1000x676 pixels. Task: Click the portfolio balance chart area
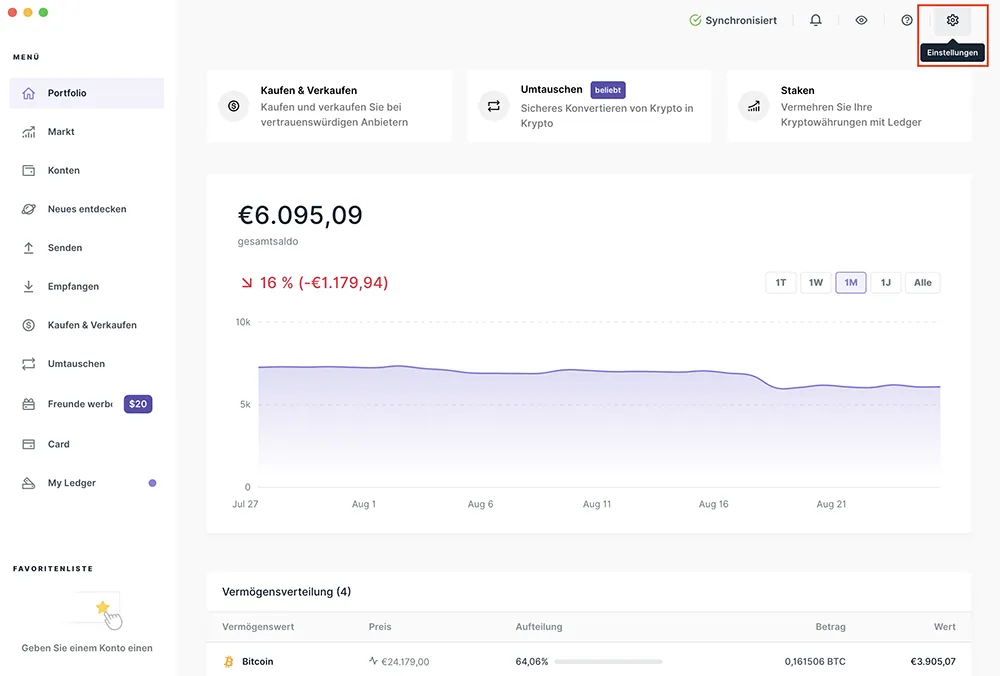coord(599,426)
